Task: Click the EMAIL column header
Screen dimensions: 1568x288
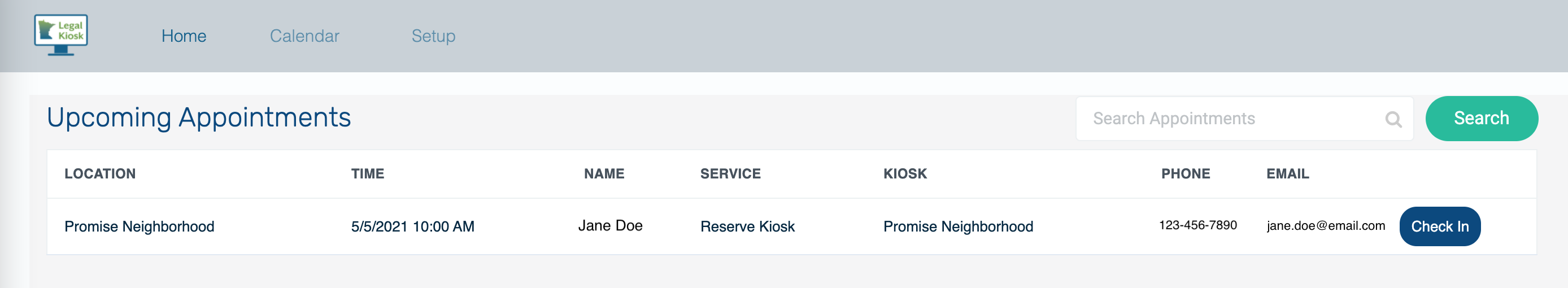Action: click(1287, 173)
